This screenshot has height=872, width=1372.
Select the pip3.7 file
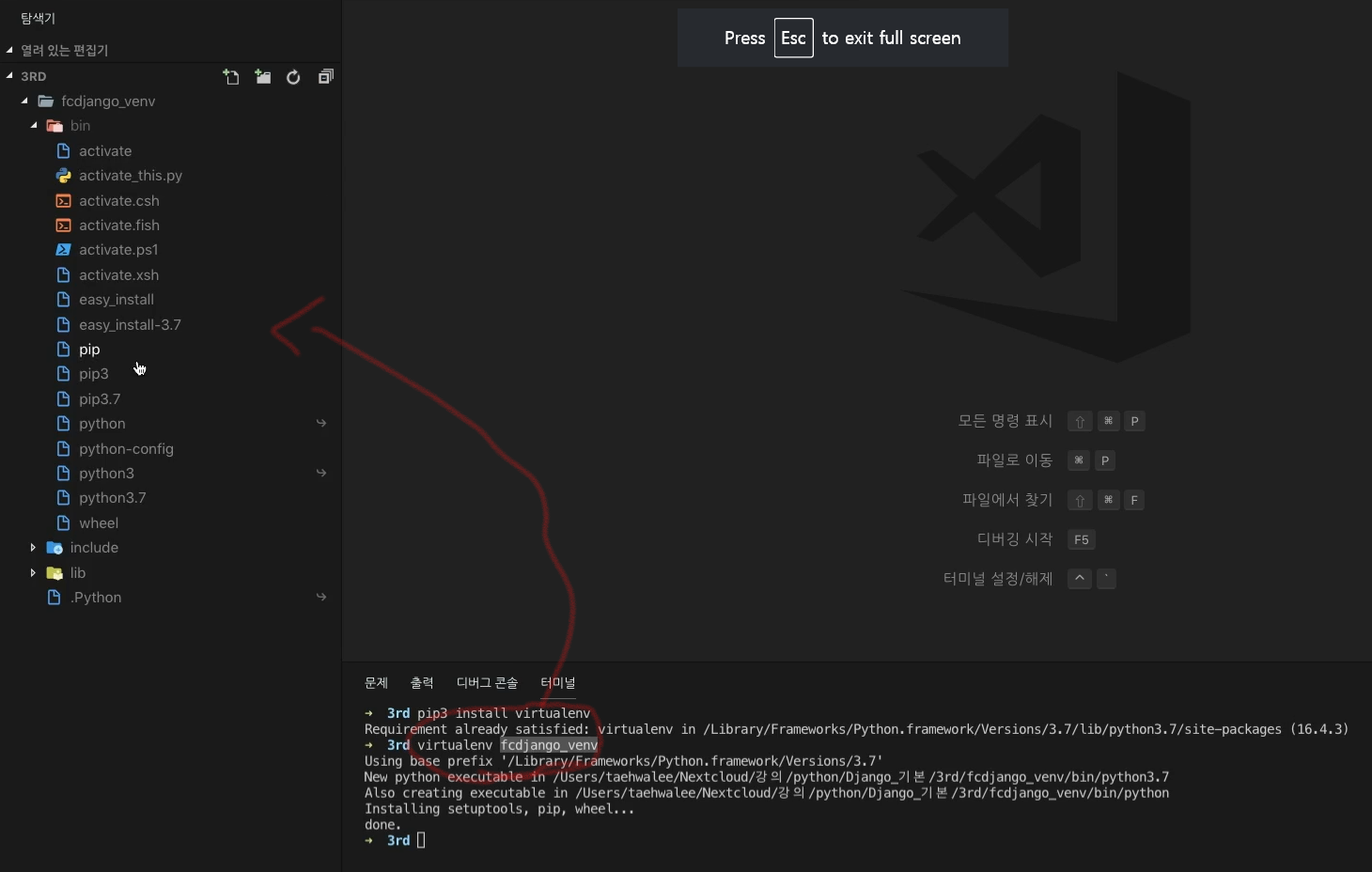pos(100,399)
